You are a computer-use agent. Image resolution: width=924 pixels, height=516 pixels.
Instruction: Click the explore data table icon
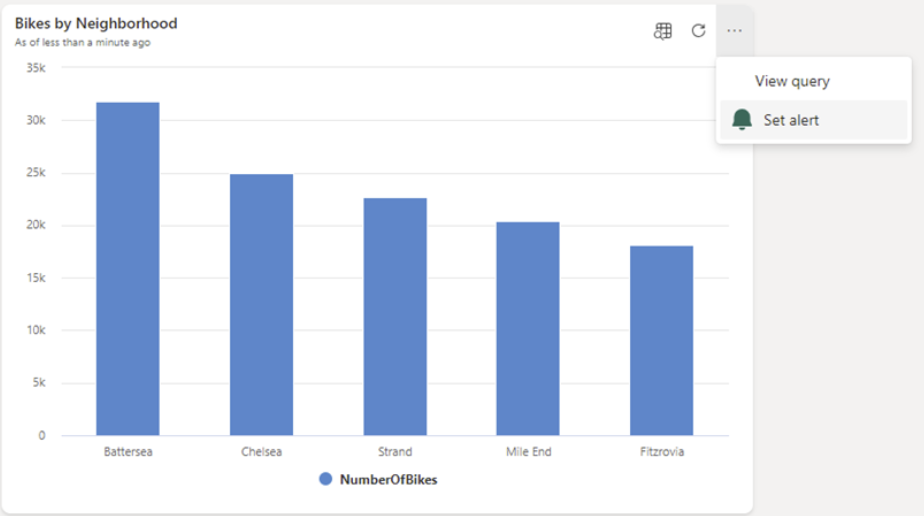point(662,31)
